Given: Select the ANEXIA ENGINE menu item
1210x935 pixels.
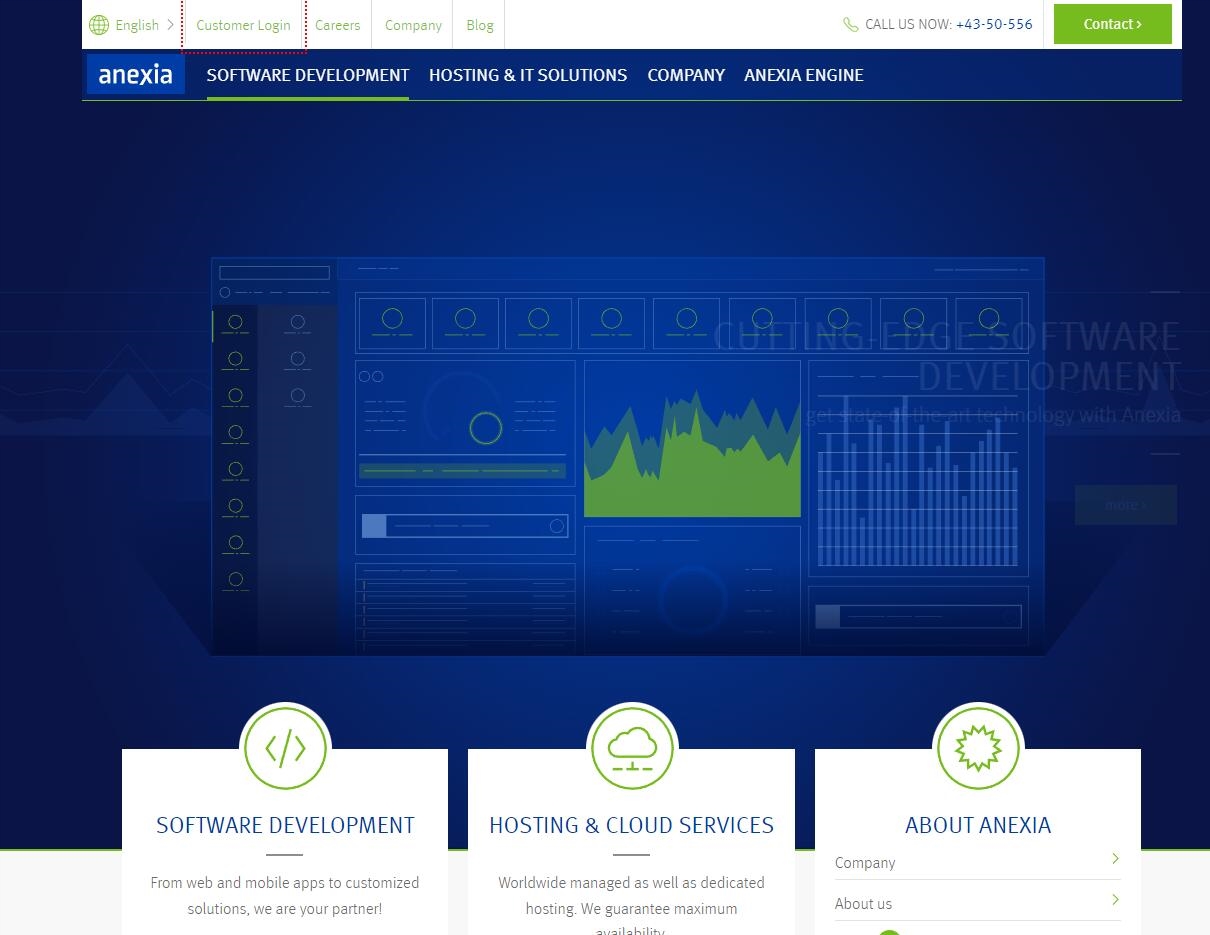Looking at the screenshot, I should click(x=804, y=75).
